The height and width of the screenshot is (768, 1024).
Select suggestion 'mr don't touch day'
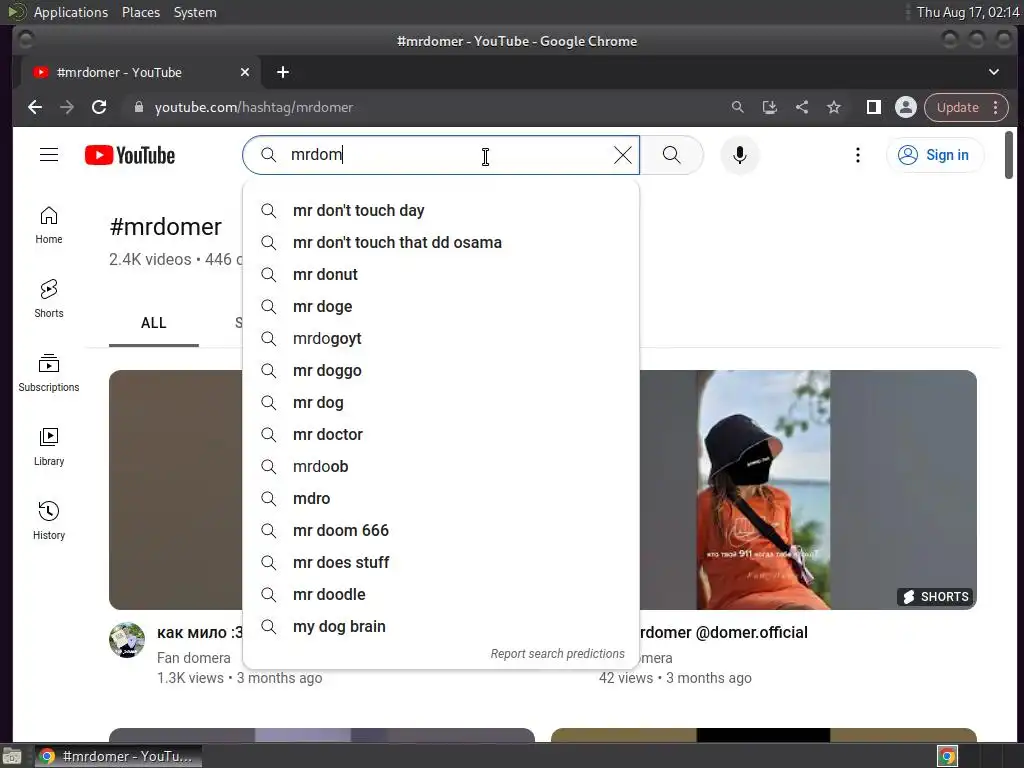(441, 210)
